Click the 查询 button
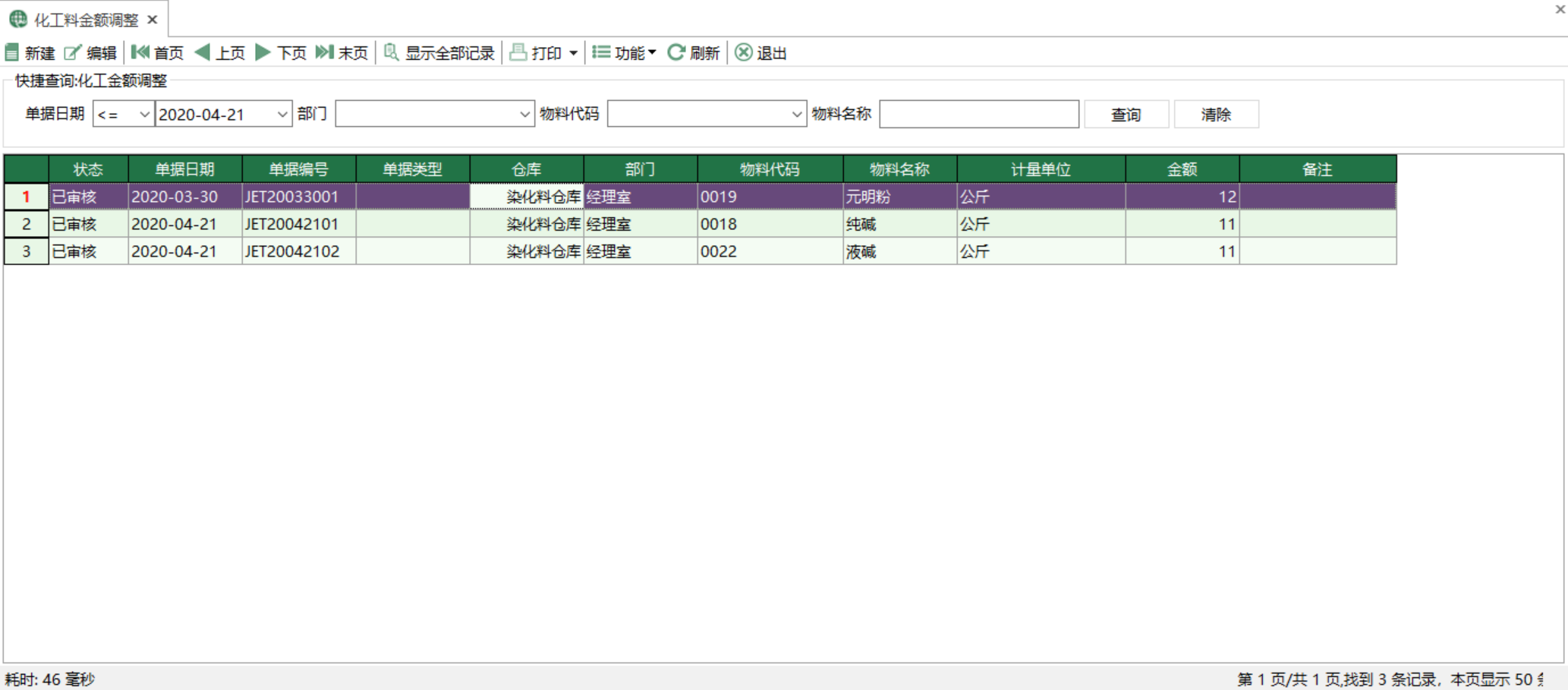 (x=1126, y=114)
